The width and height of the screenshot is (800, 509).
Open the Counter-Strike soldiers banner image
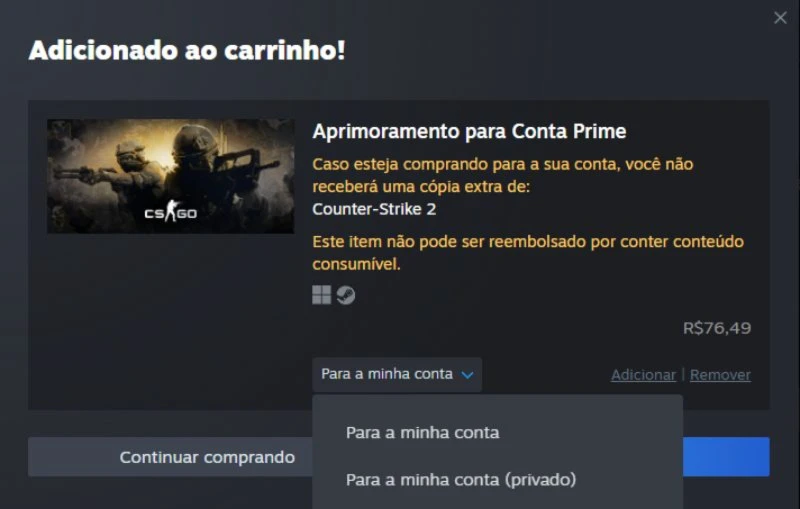coord(170,176)
